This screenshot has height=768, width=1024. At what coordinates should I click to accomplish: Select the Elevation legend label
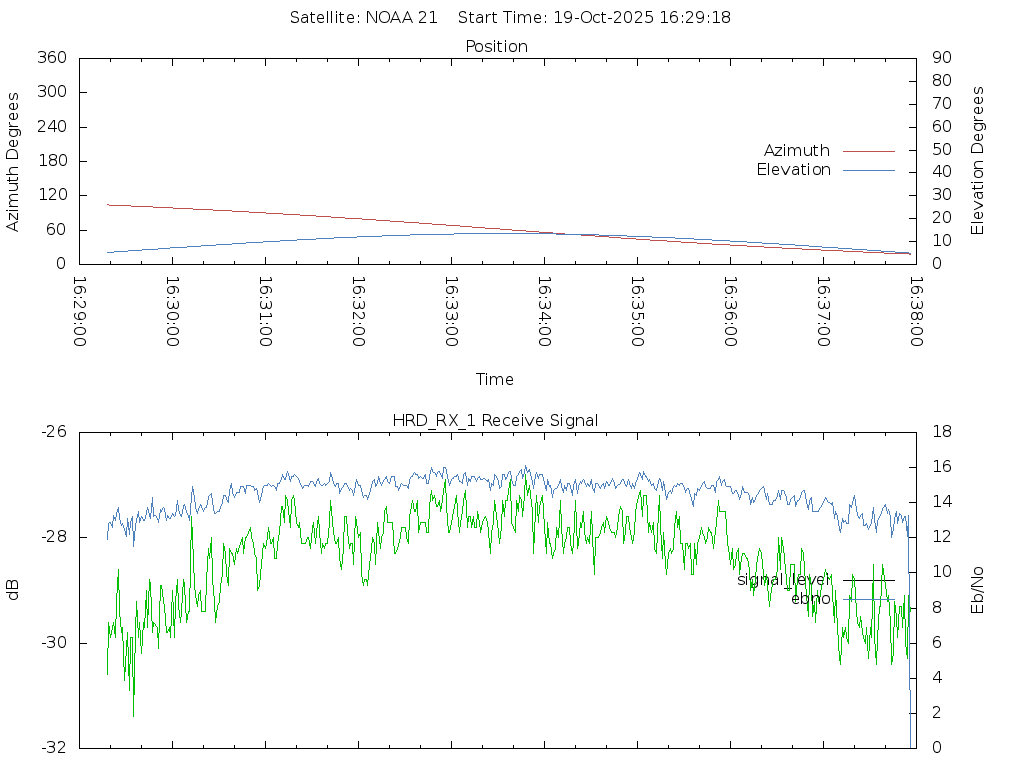(x=793, y=170)
